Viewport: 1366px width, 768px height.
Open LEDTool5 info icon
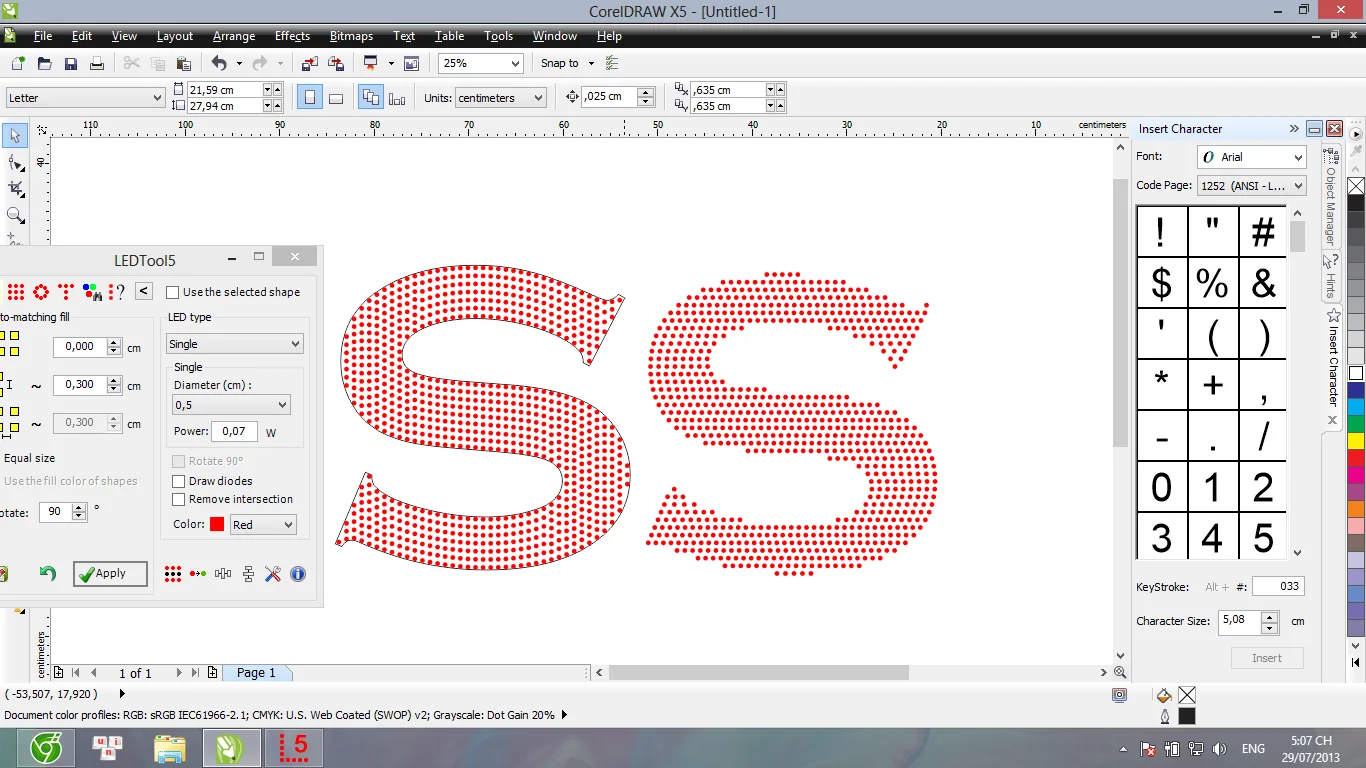298,574
